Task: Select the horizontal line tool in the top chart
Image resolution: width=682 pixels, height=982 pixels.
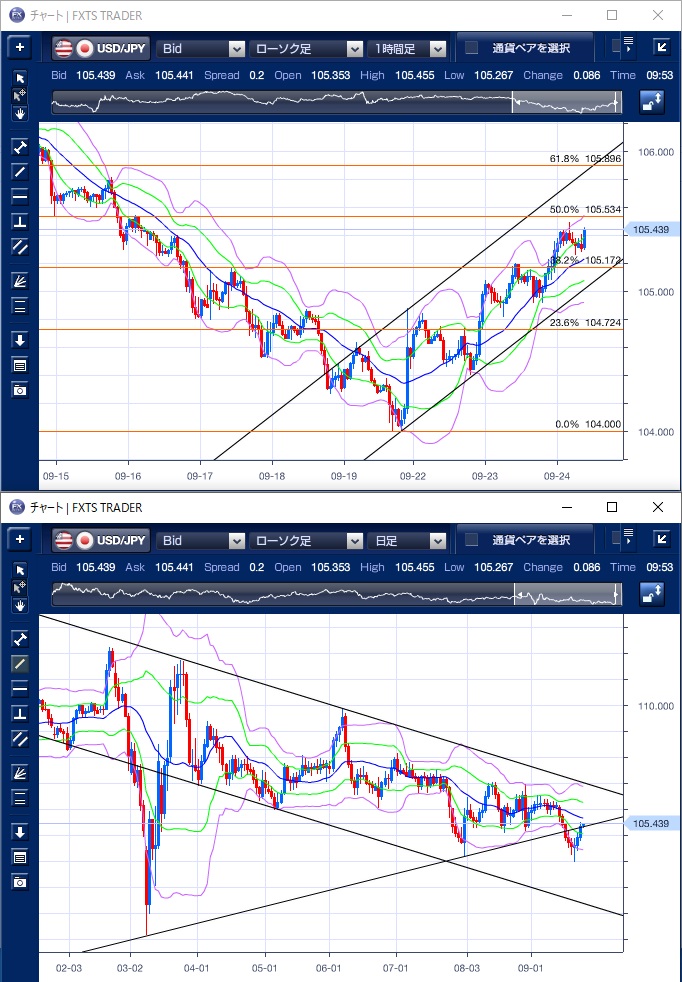Action: pyautogui.click(x=20, y=196)
